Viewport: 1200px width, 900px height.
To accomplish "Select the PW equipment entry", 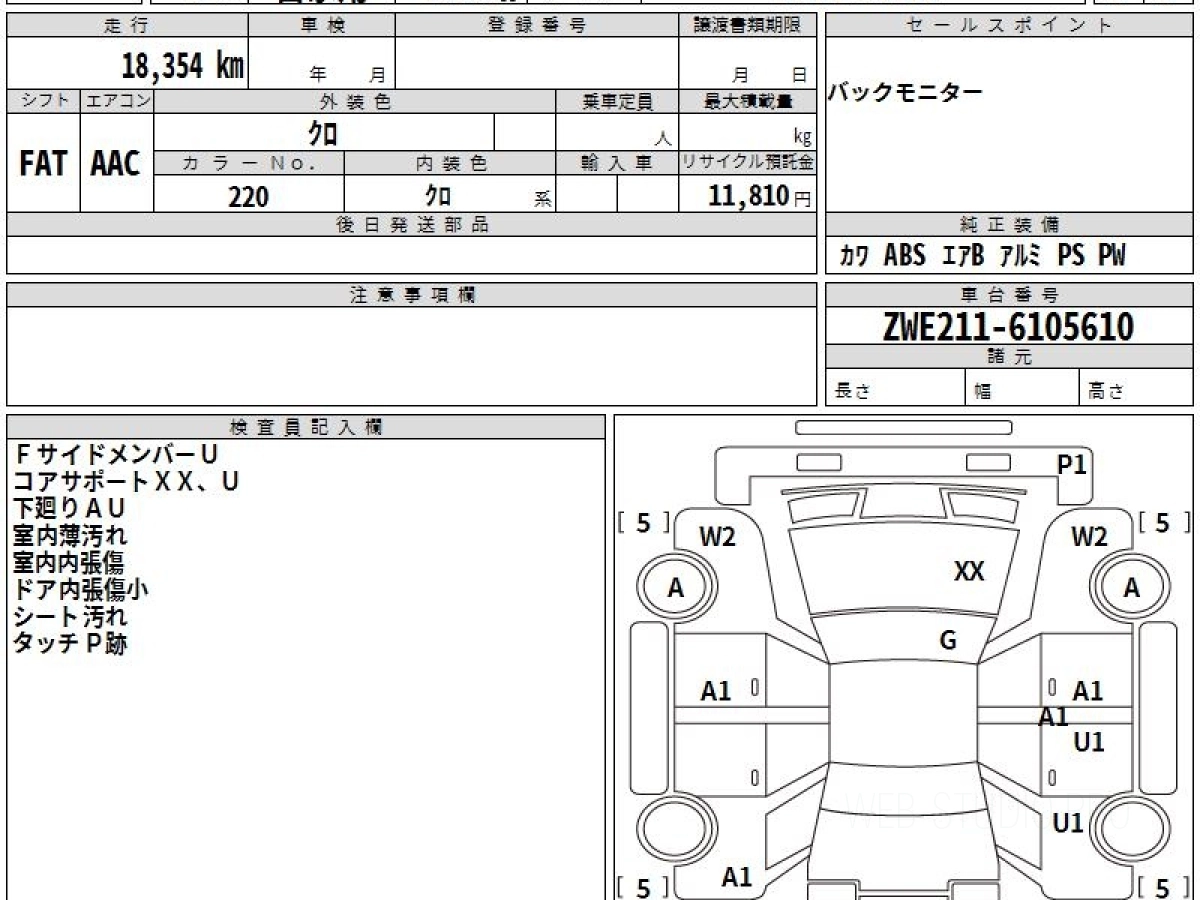I will coord(1111,256).
